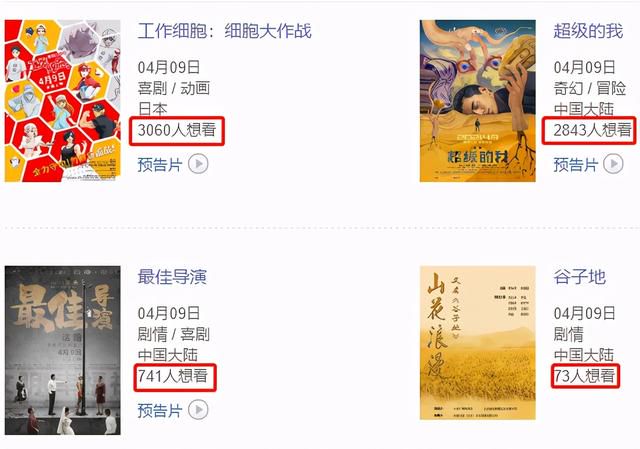Play trailer for 工作细胞：细胞大作战
Screen dimensions: 640x449
(x=198, y=164)
